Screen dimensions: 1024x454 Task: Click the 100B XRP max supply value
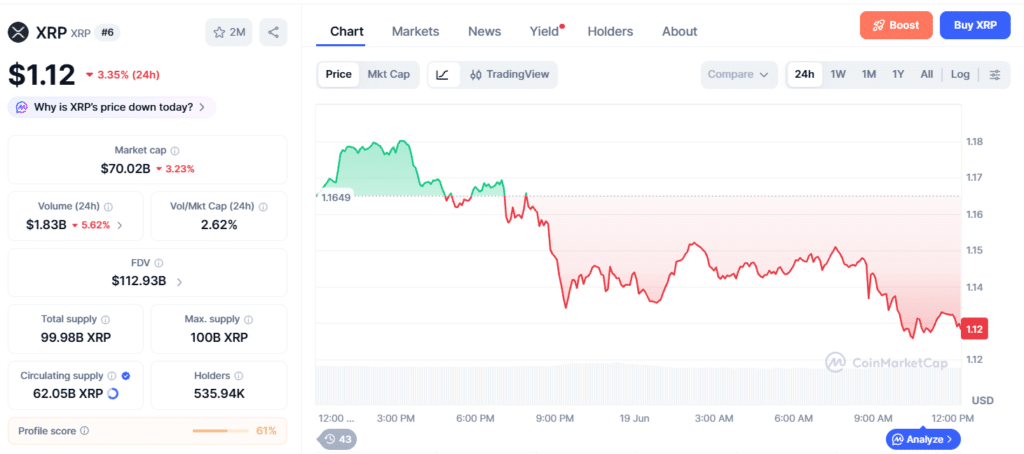click(219, 338)
